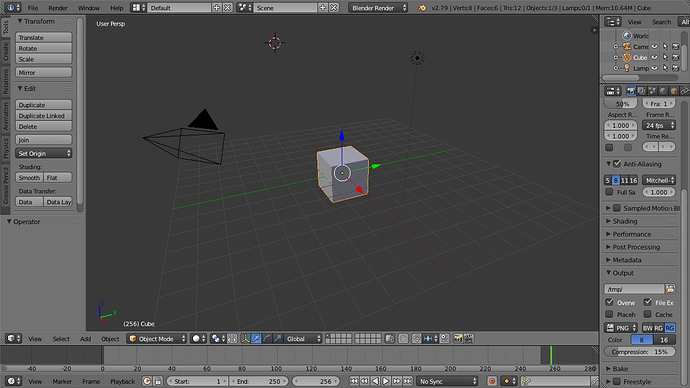690x388 pixels.
Task: Enable the Placeholders checkbox
Action: pyautogui.click(x=609, y=314)
